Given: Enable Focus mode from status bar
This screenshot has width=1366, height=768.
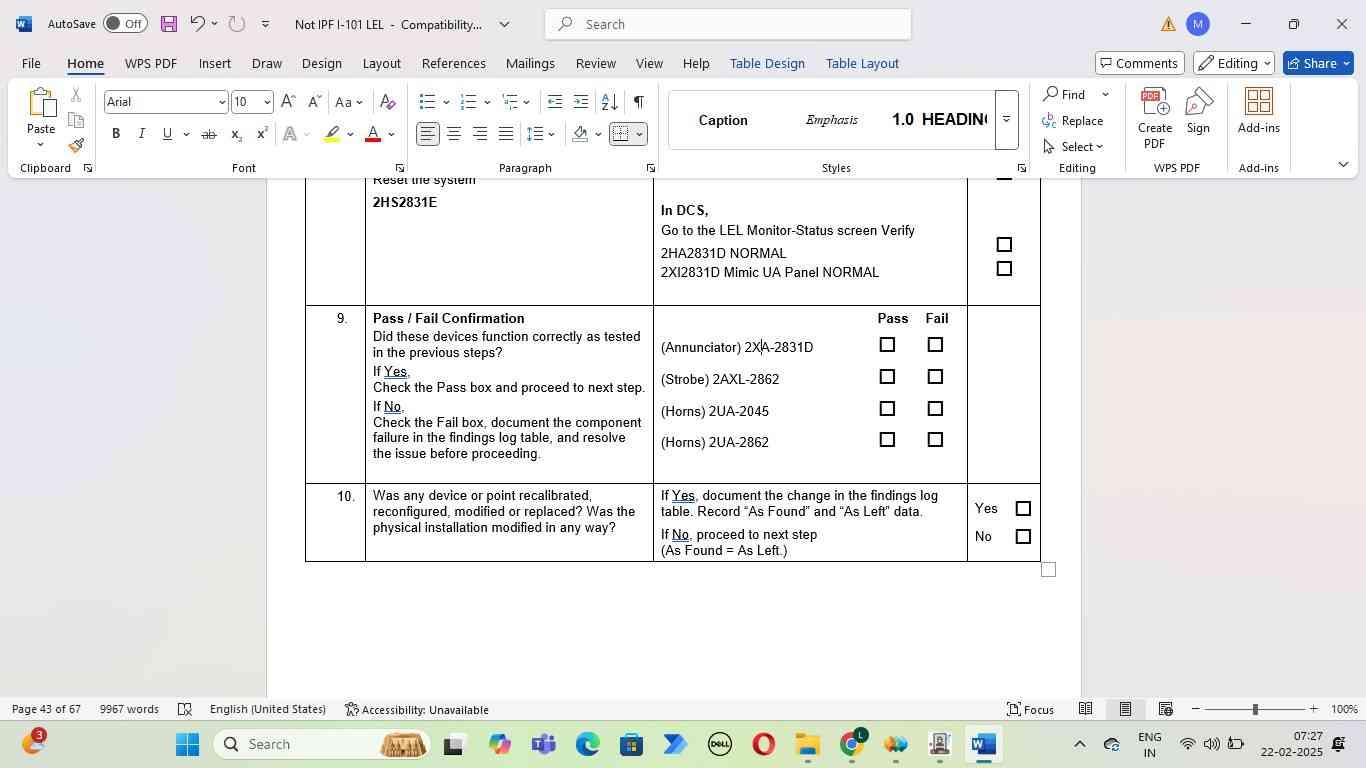Looking at the screenshot, I should click(x=1031, y=709).
